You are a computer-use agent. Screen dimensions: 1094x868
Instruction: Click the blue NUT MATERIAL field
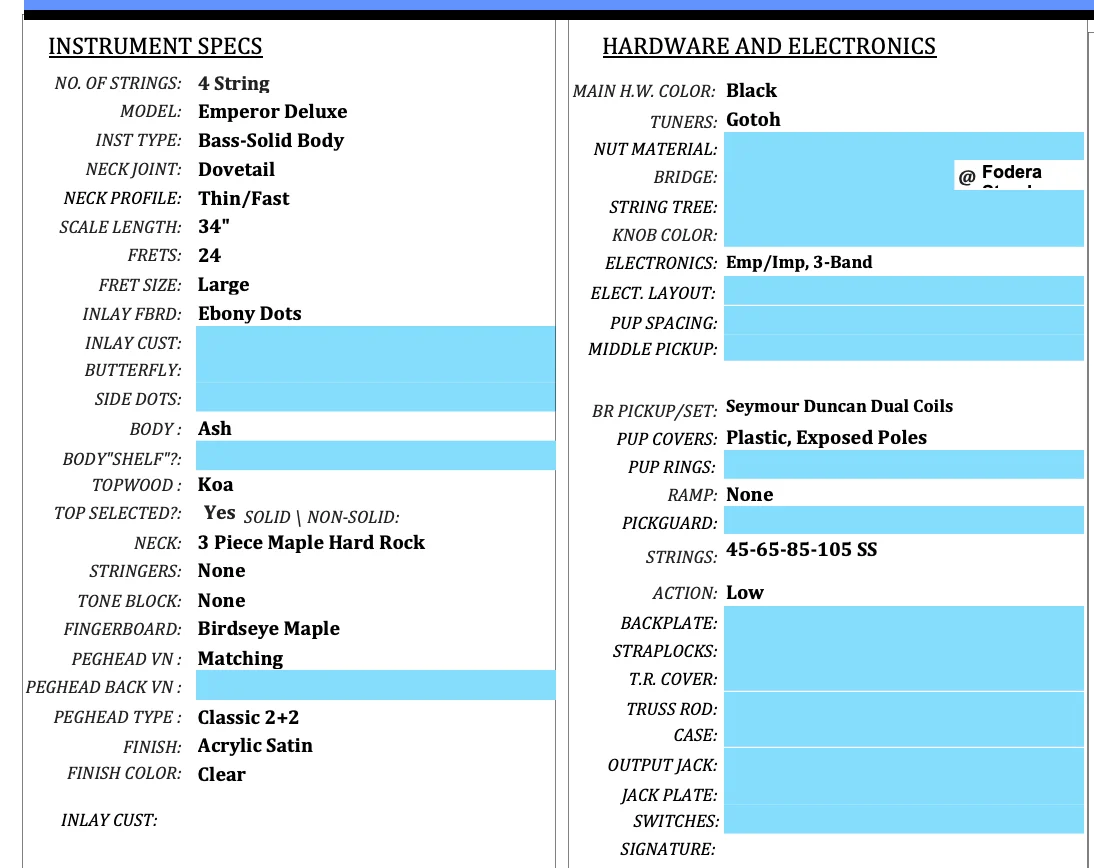tap(904, 146)
